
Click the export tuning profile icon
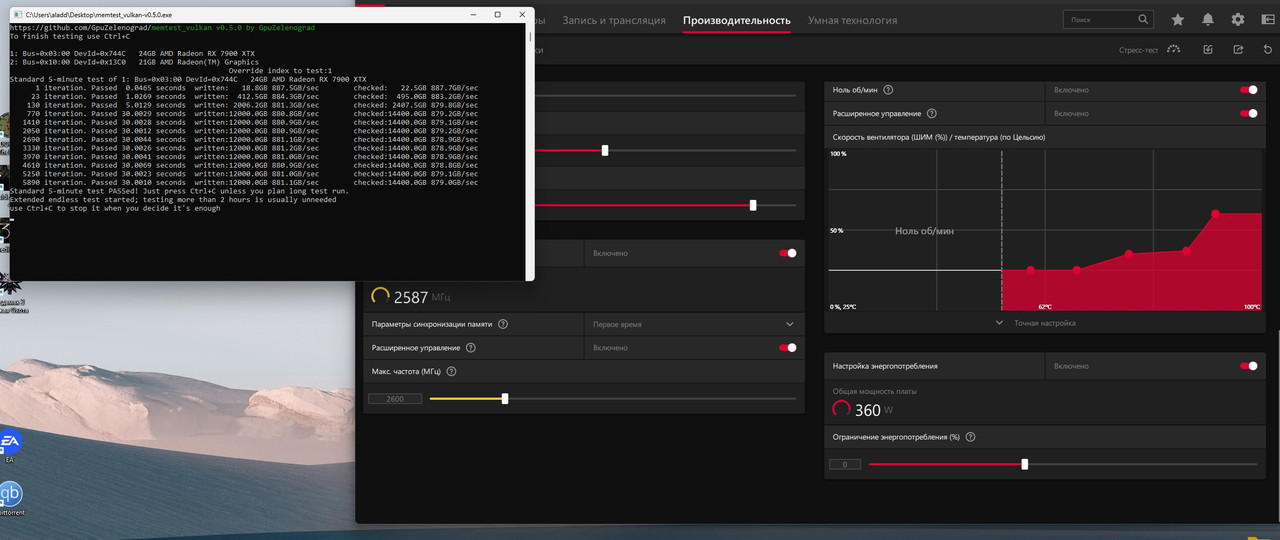coord(1238,49)
